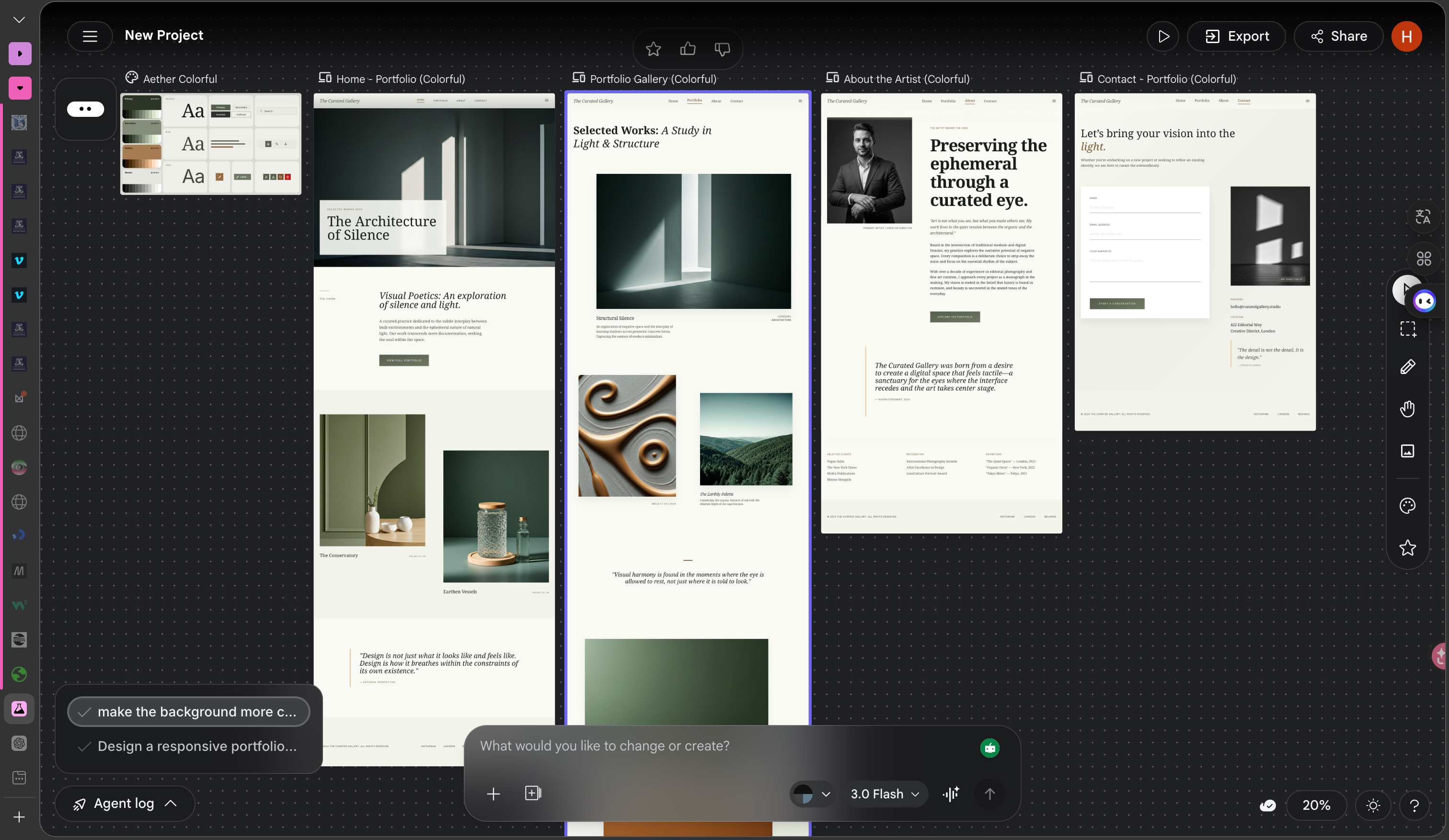
Task: Select the dashed-rectangle area selection tool
Action: pos(1407,329)
